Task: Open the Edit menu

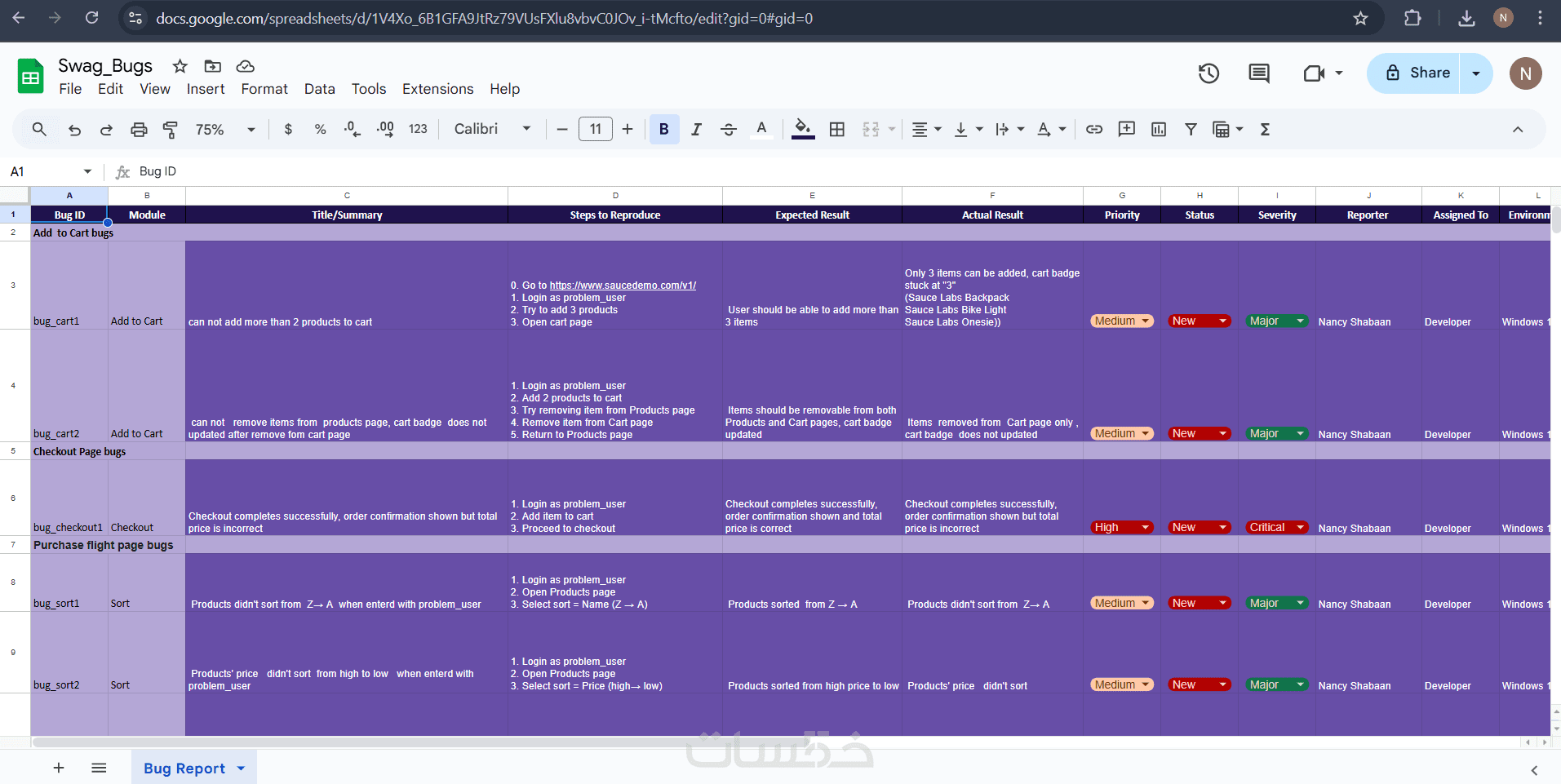Action: point(110,89)
